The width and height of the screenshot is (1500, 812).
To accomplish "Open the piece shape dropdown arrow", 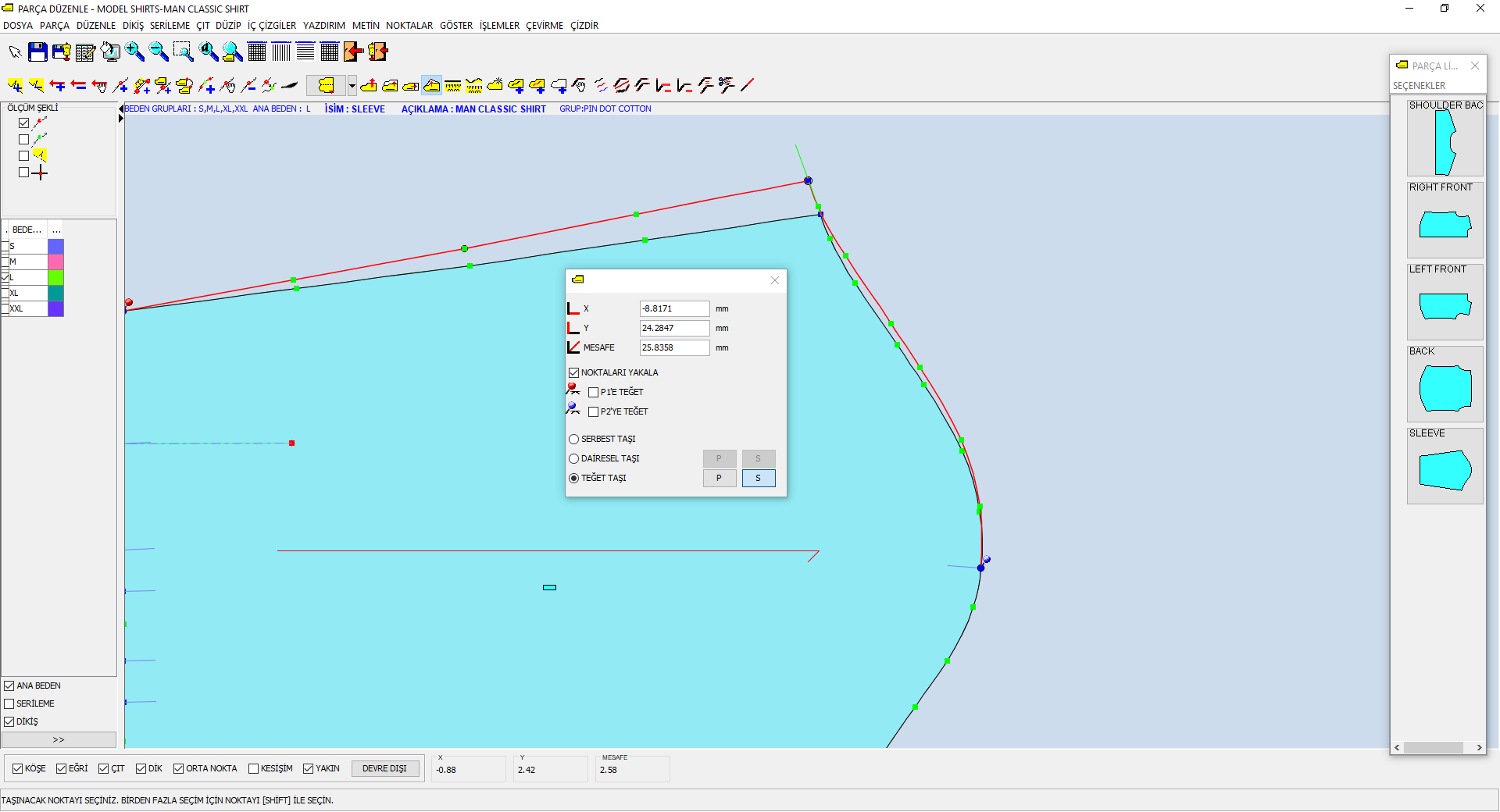I will point(352,85).
